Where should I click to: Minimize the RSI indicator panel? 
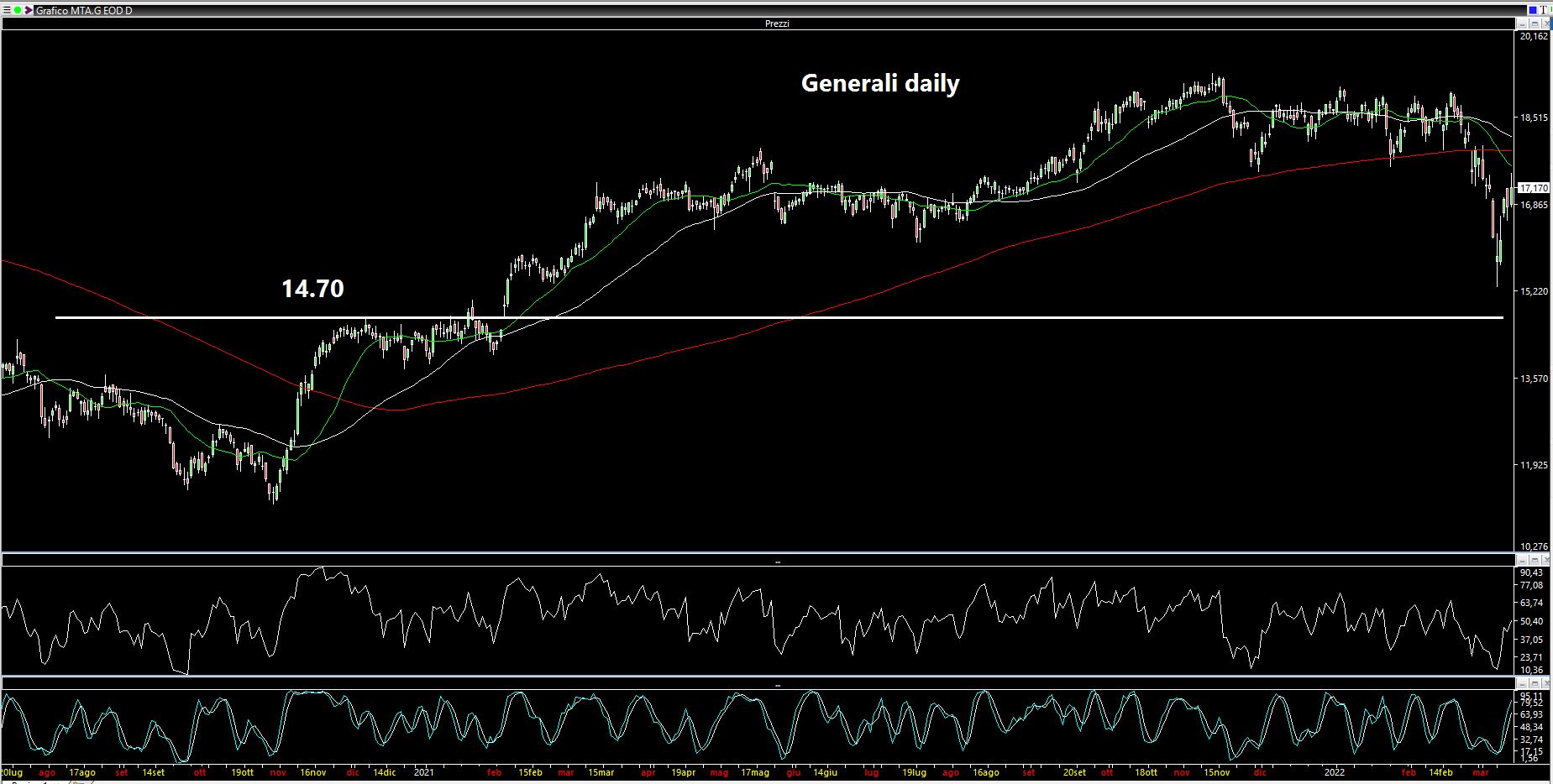click(x=1522, y=560)
